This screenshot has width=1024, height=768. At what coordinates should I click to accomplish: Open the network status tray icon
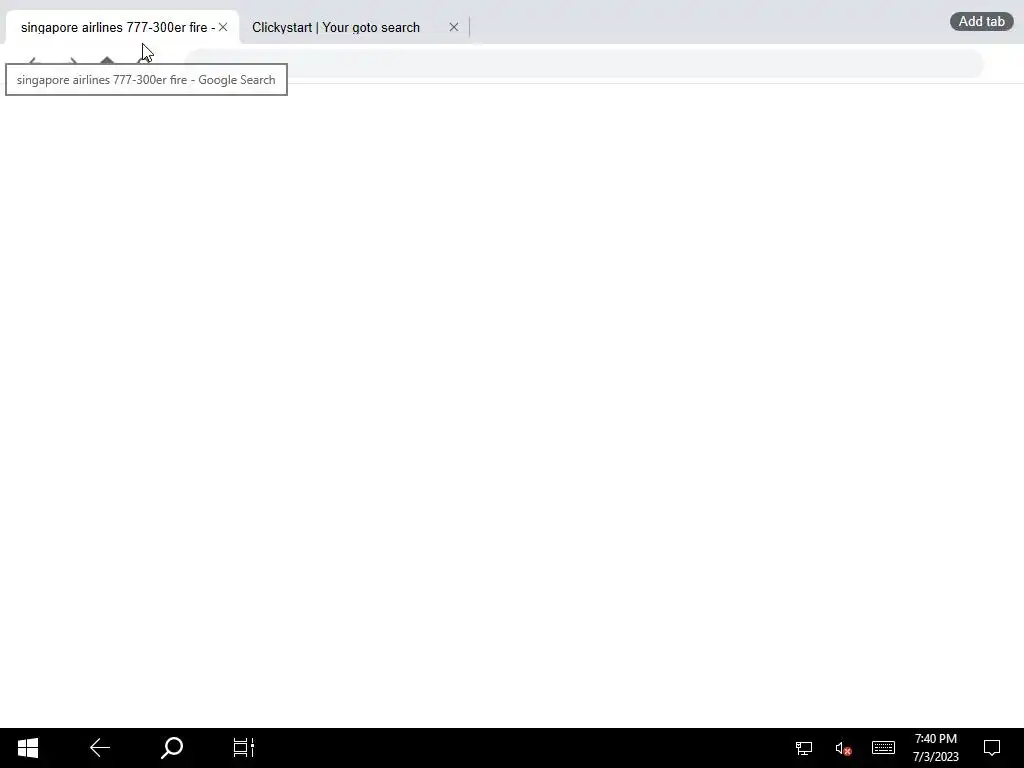(x=804, y=748)
